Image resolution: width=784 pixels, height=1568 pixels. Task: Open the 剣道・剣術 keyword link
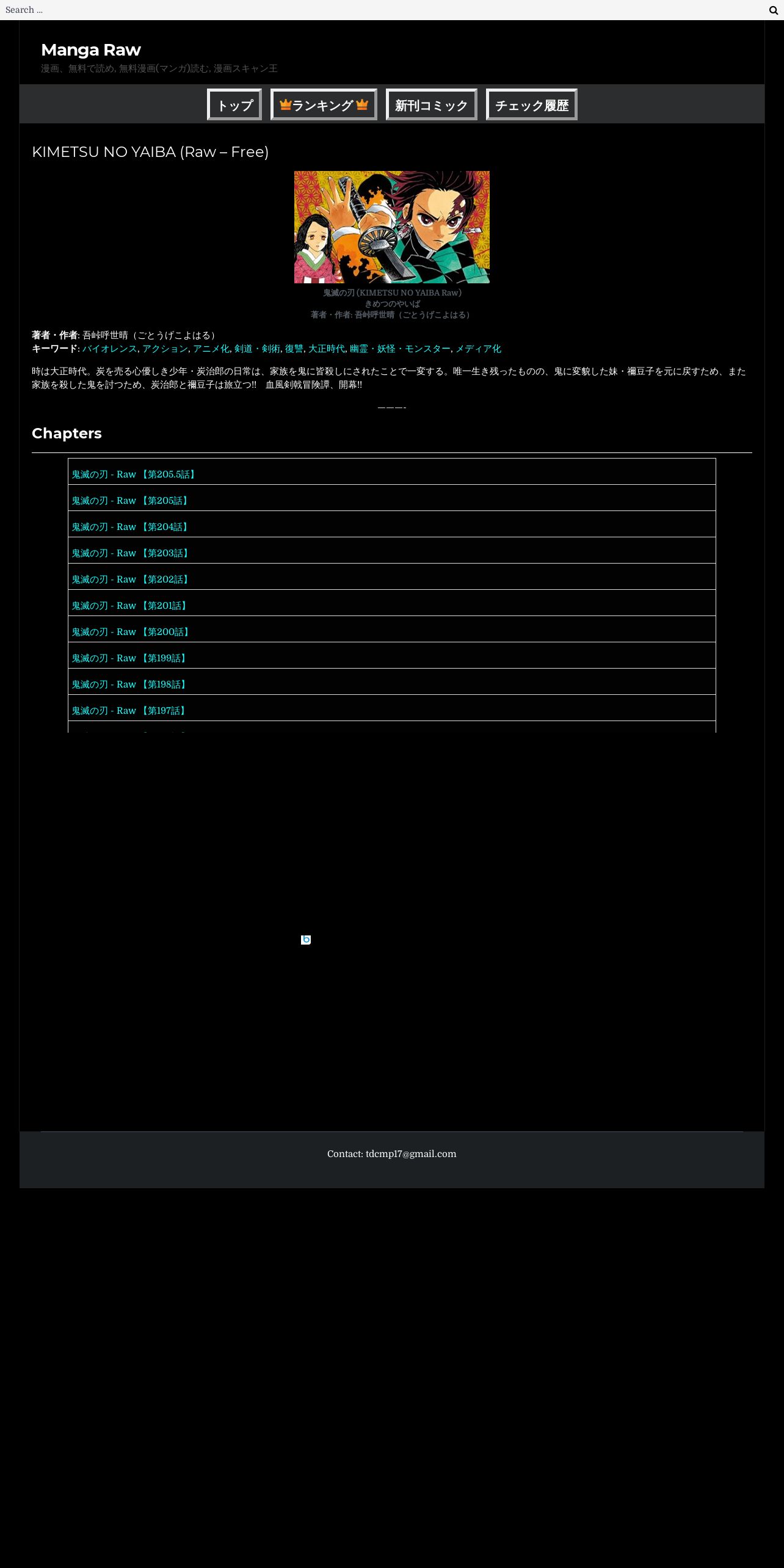[257, 349]
